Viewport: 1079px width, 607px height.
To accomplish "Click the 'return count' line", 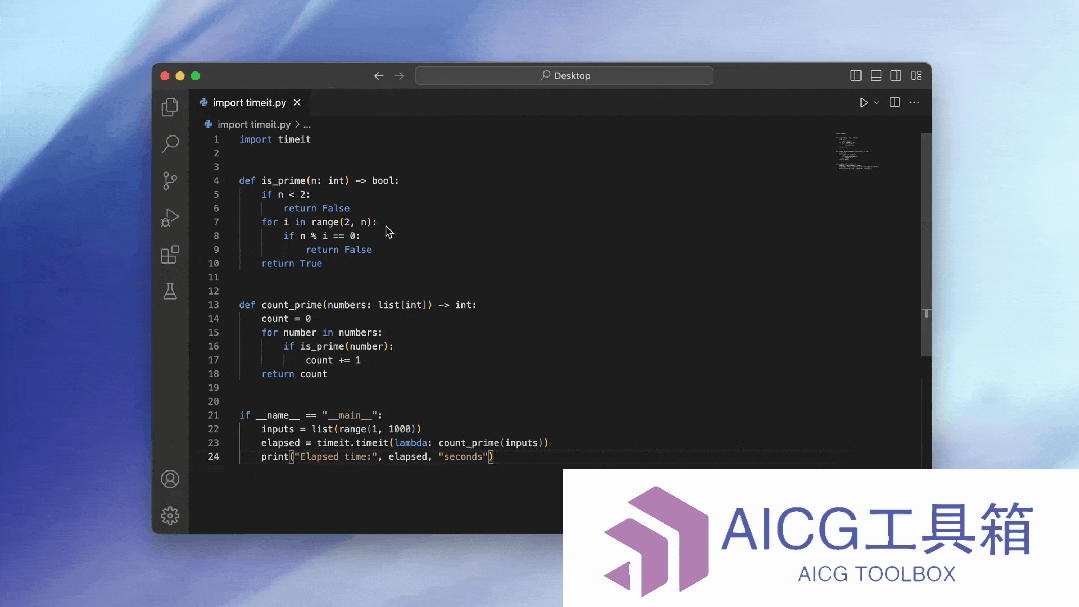I will point(294,374).
